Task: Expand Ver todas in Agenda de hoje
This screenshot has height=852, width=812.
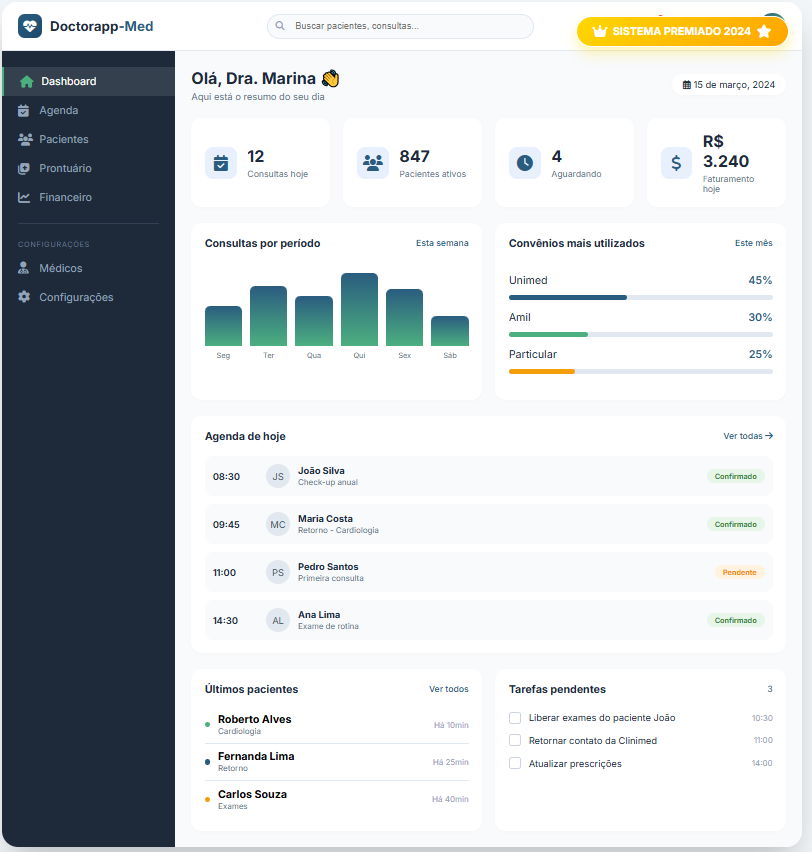Action: pyautogui.click(x=748, y=436)
